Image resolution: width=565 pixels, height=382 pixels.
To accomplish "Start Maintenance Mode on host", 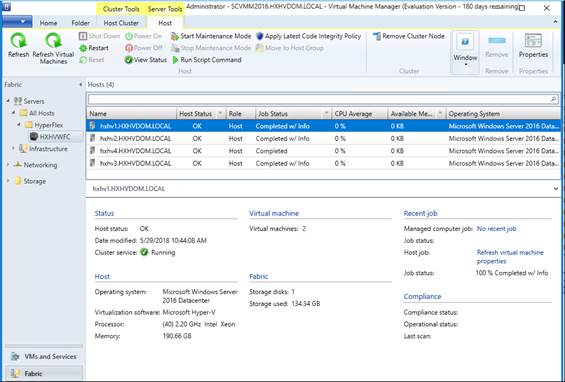I will click(211, 36).
